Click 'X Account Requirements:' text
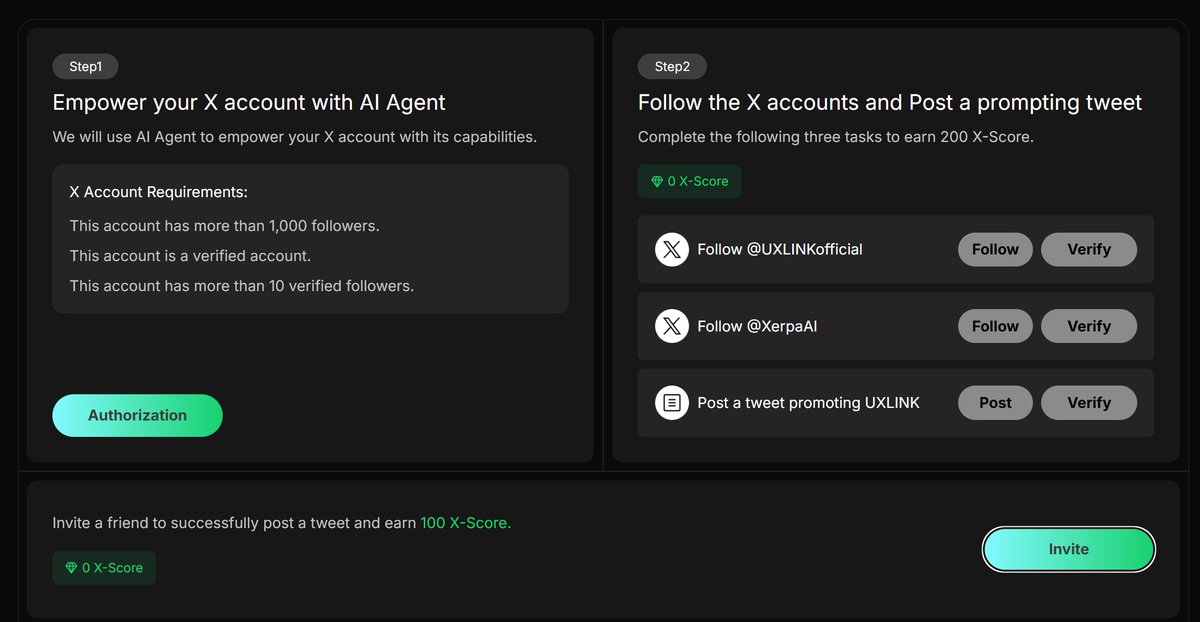This screenshot has width=1200, height=622. 158,192
